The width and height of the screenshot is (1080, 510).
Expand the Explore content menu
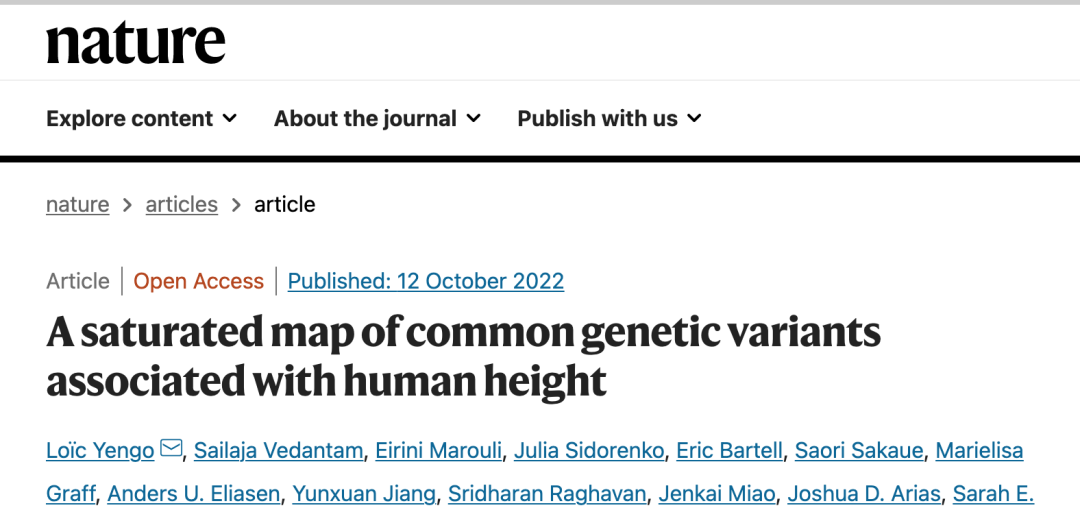141,119
